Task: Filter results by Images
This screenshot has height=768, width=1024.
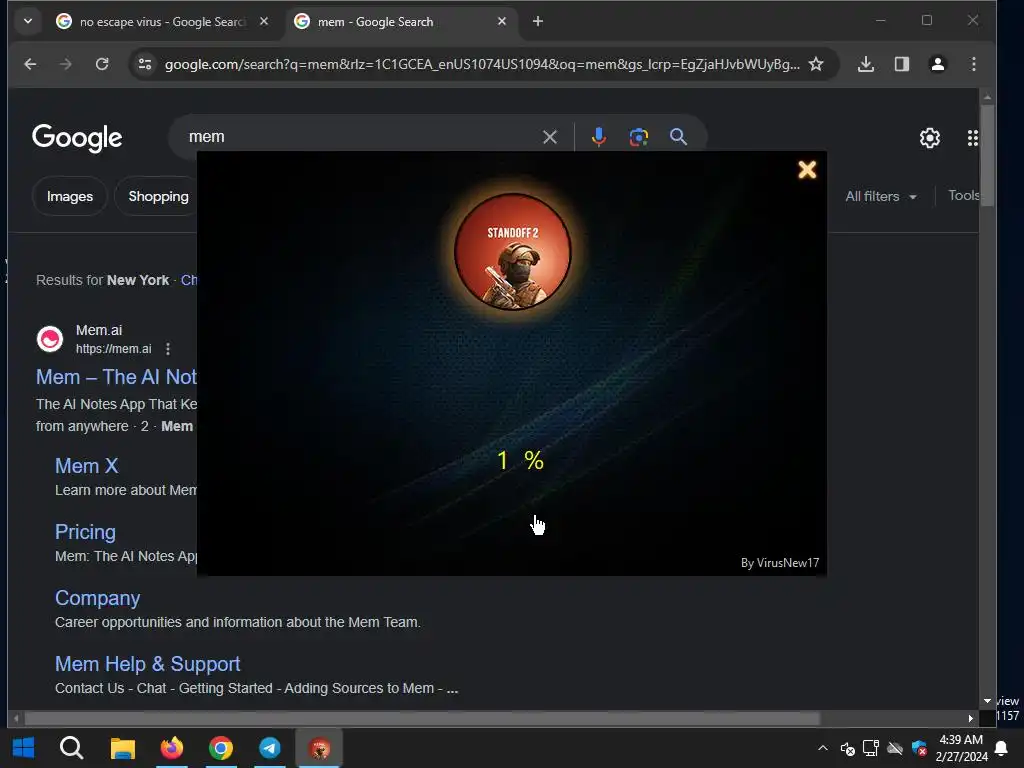Action: tap(70, 197)
